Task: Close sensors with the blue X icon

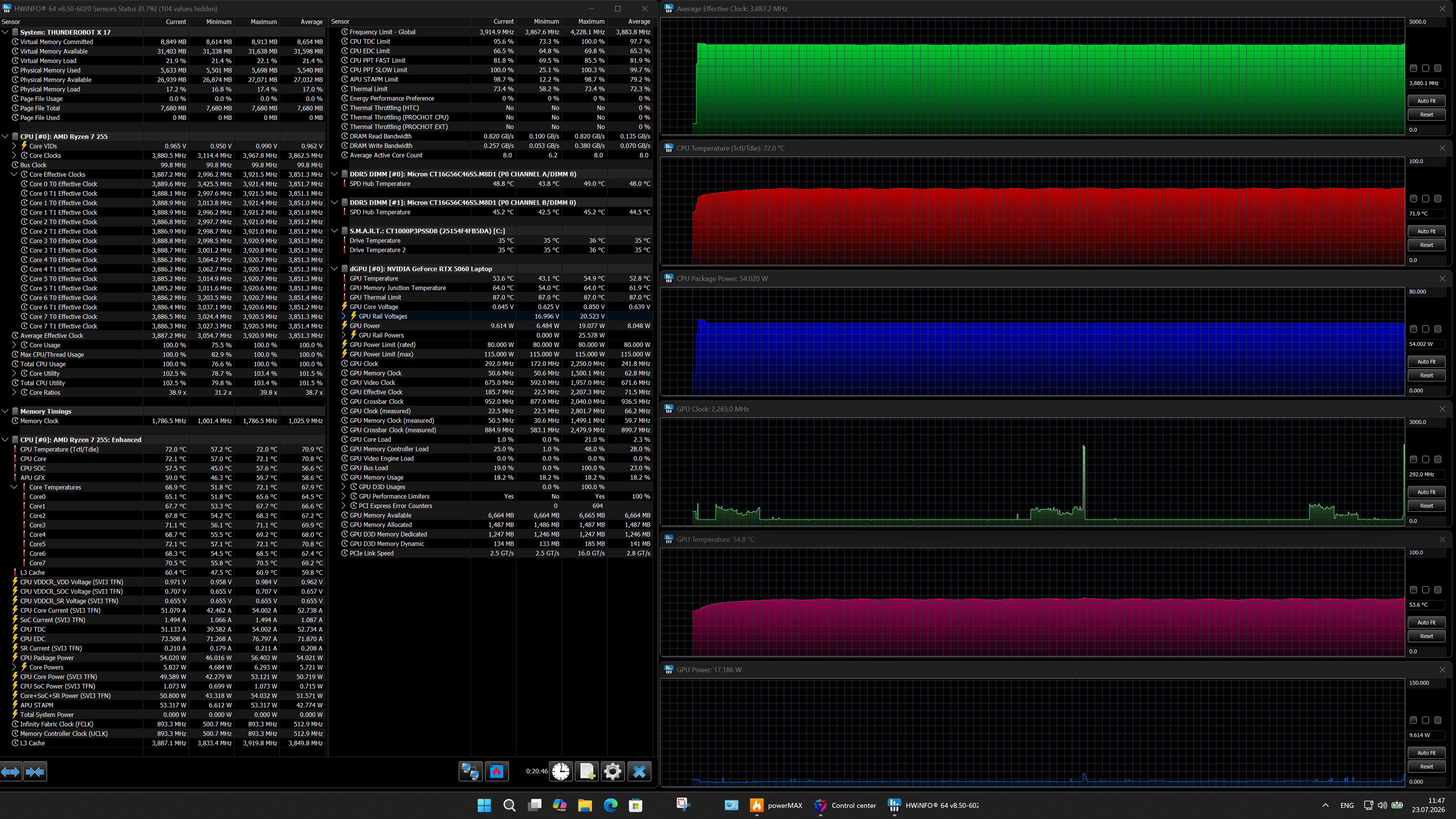Action: pyautogui.click(x=640, y=771)
